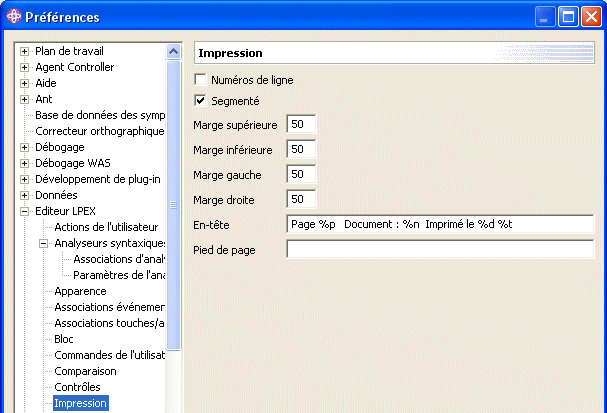Select the Editeur LPEX tree item
This screenshot has width=607, height=413.
65,211
